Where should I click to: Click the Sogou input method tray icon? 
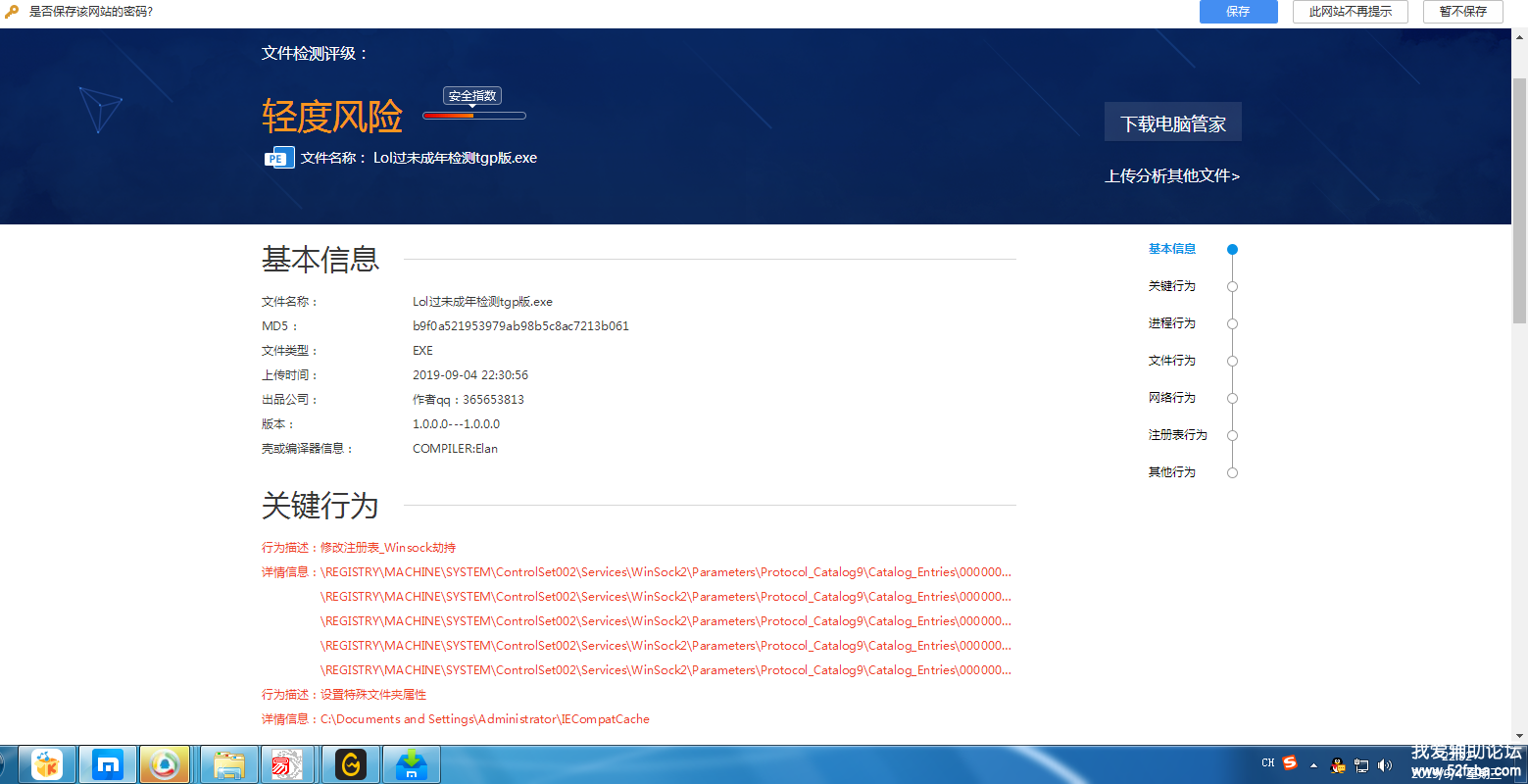(x=1290, y=762)
